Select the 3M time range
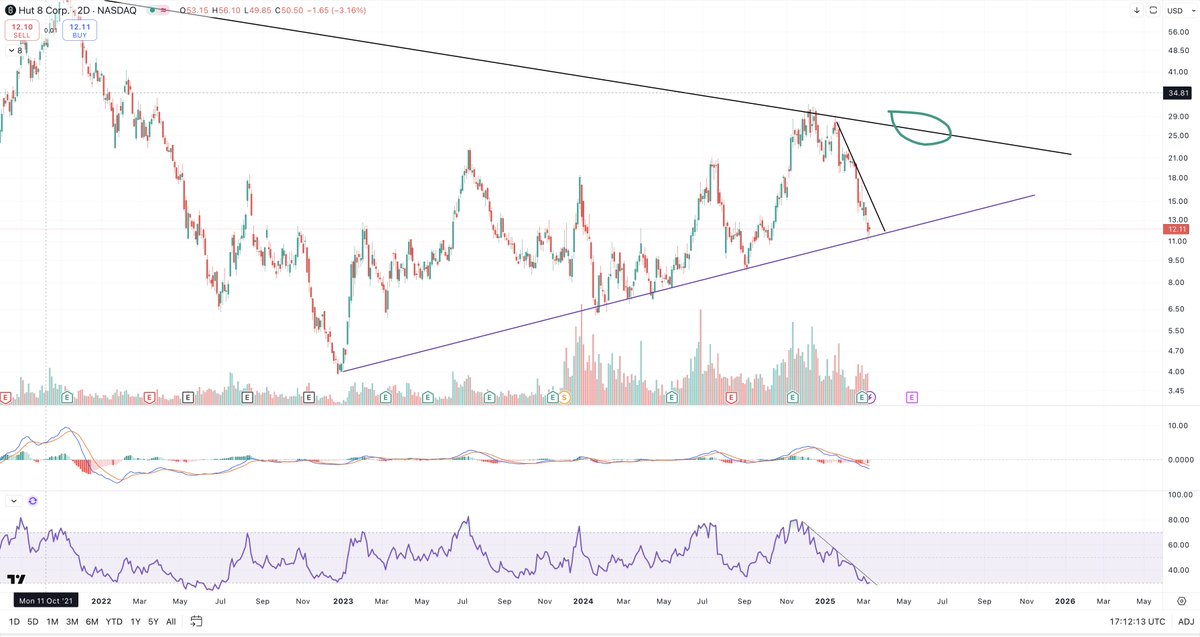Screen dimensions: 1200x637 pyautogui.click(x=73, y=621)
